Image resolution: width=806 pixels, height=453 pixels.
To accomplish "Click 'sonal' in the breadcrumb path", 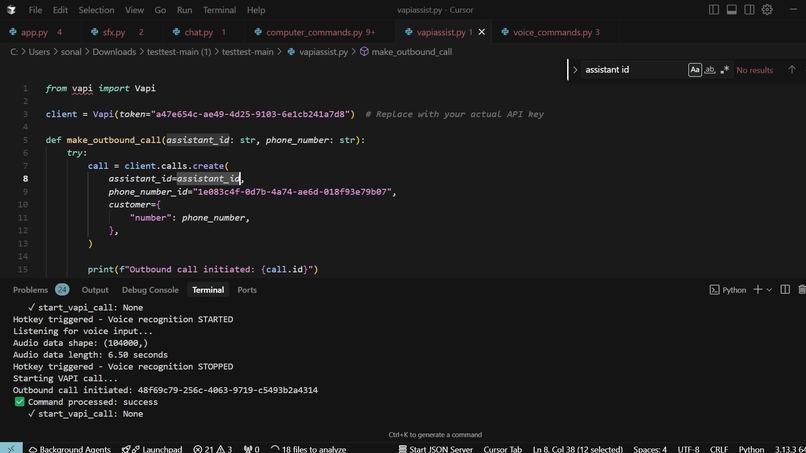I will [71, 51].
